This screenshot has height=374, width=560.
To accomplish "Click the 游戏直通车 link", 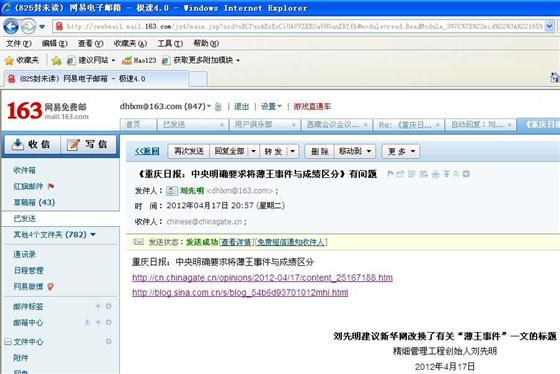I will click(x=312, y=106).
